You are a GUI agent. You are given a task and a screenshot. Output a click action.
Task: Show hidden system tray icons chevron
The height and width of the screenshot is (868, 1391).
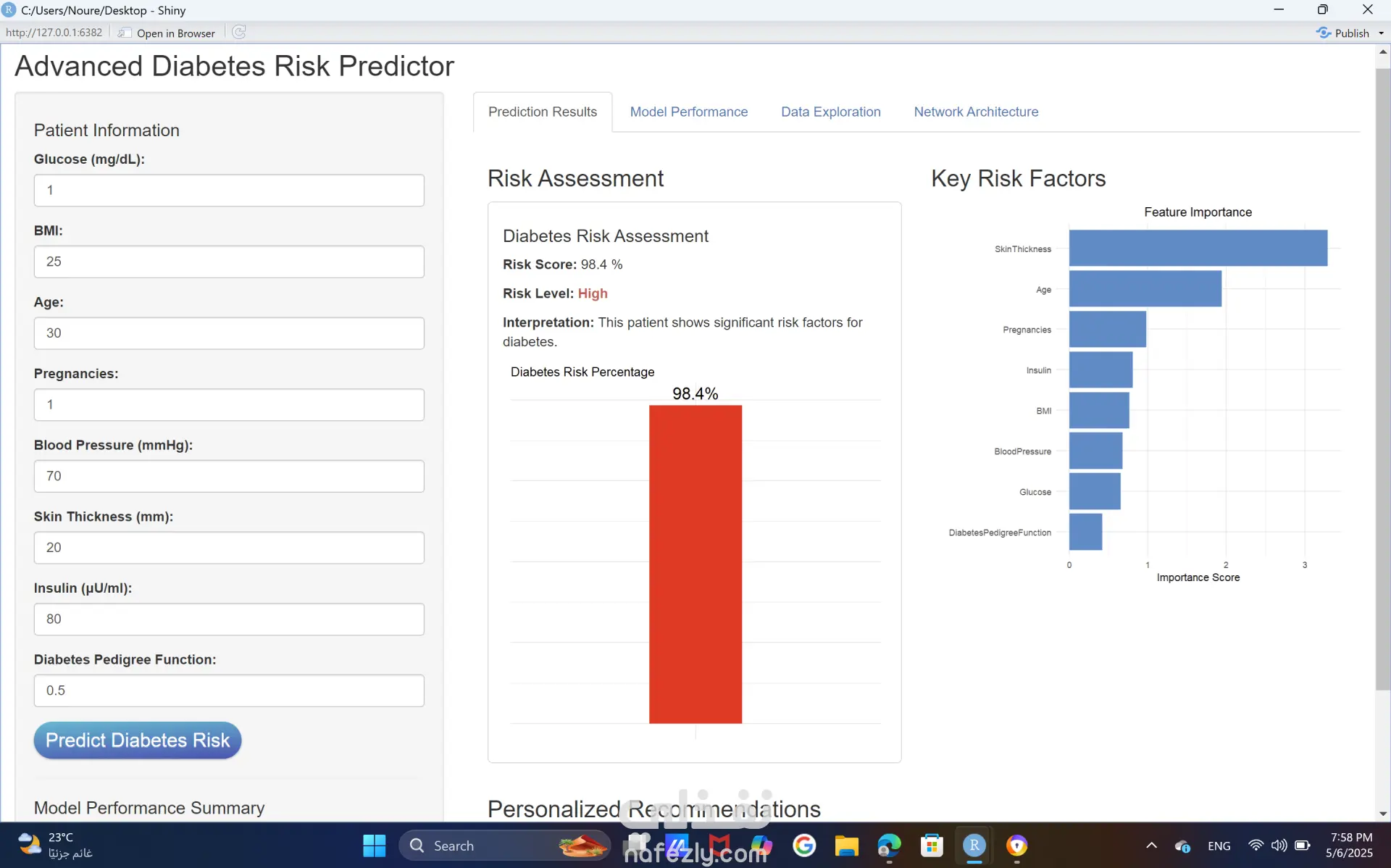[1151, 846]
